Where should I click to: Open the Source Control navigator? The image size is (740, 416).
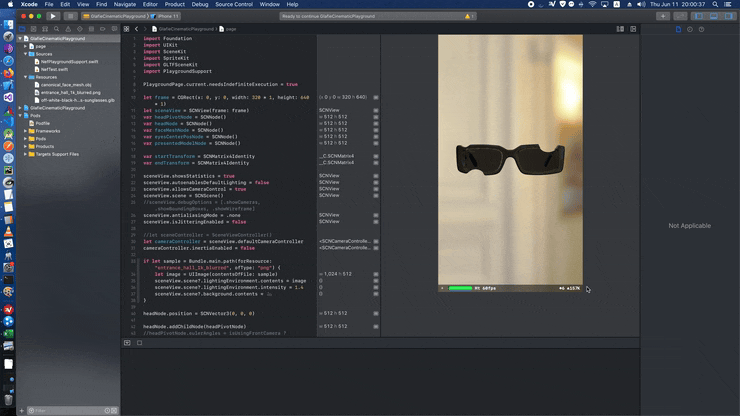tap(34, 29)
